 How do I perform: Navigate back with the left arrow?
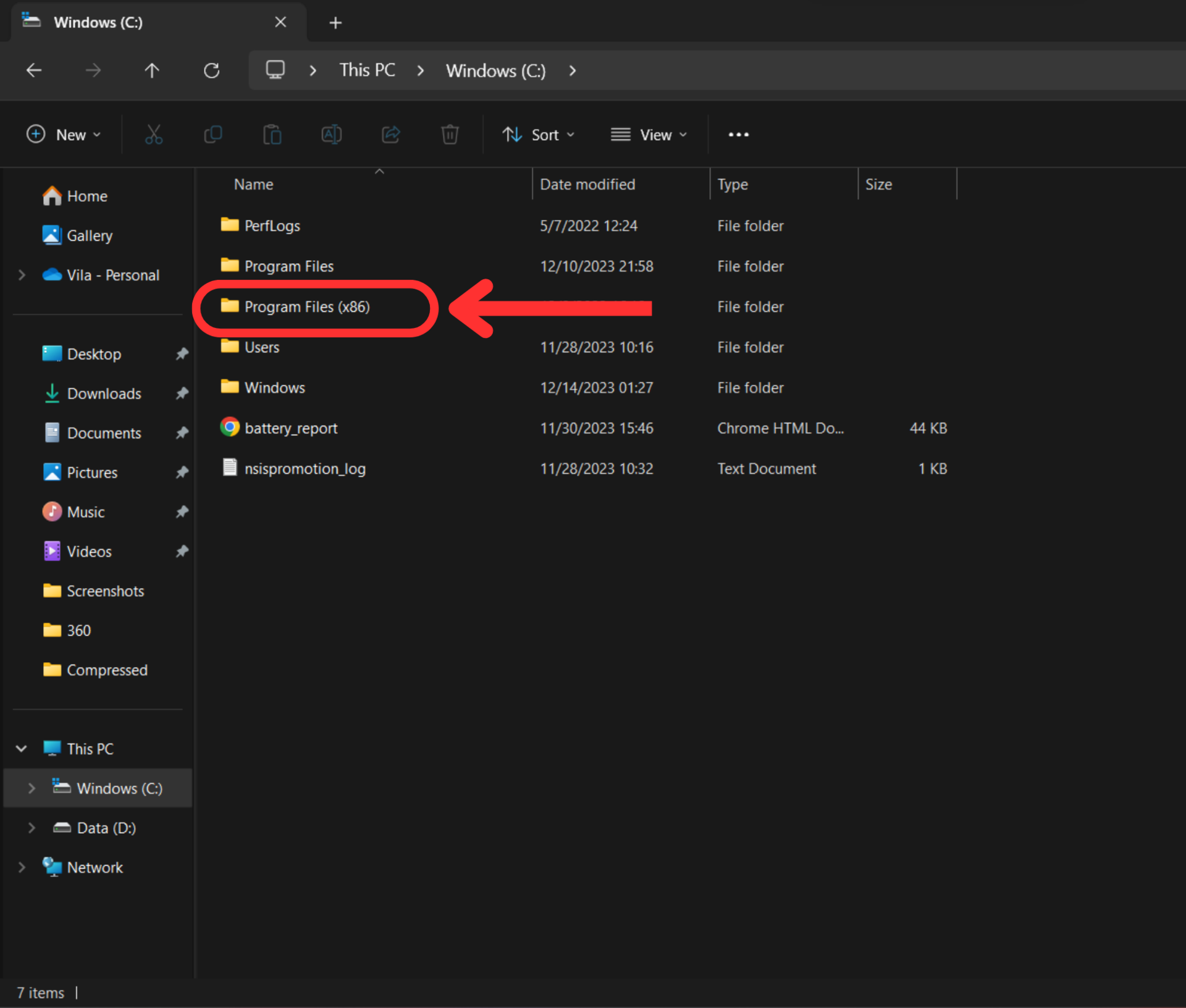(34, 70)
